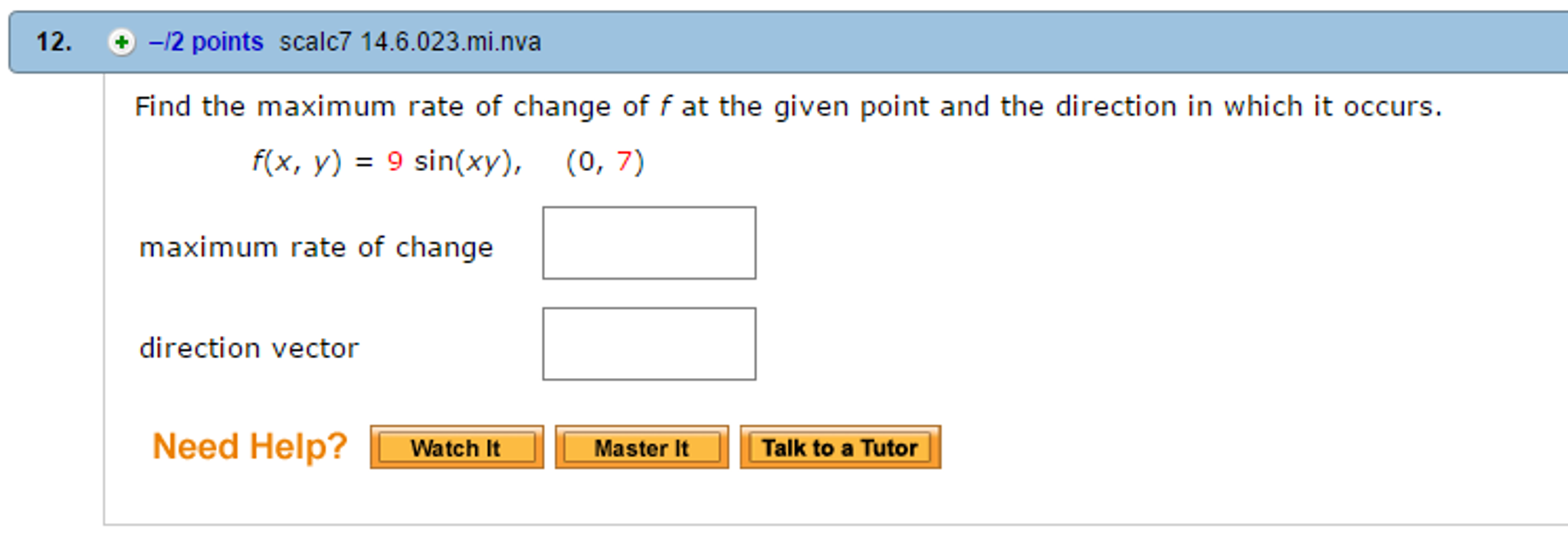Viewport: 1568px width, 549px height.
Task: Request tutoring via Talk to a Tutor
Action: pos(840,447)
